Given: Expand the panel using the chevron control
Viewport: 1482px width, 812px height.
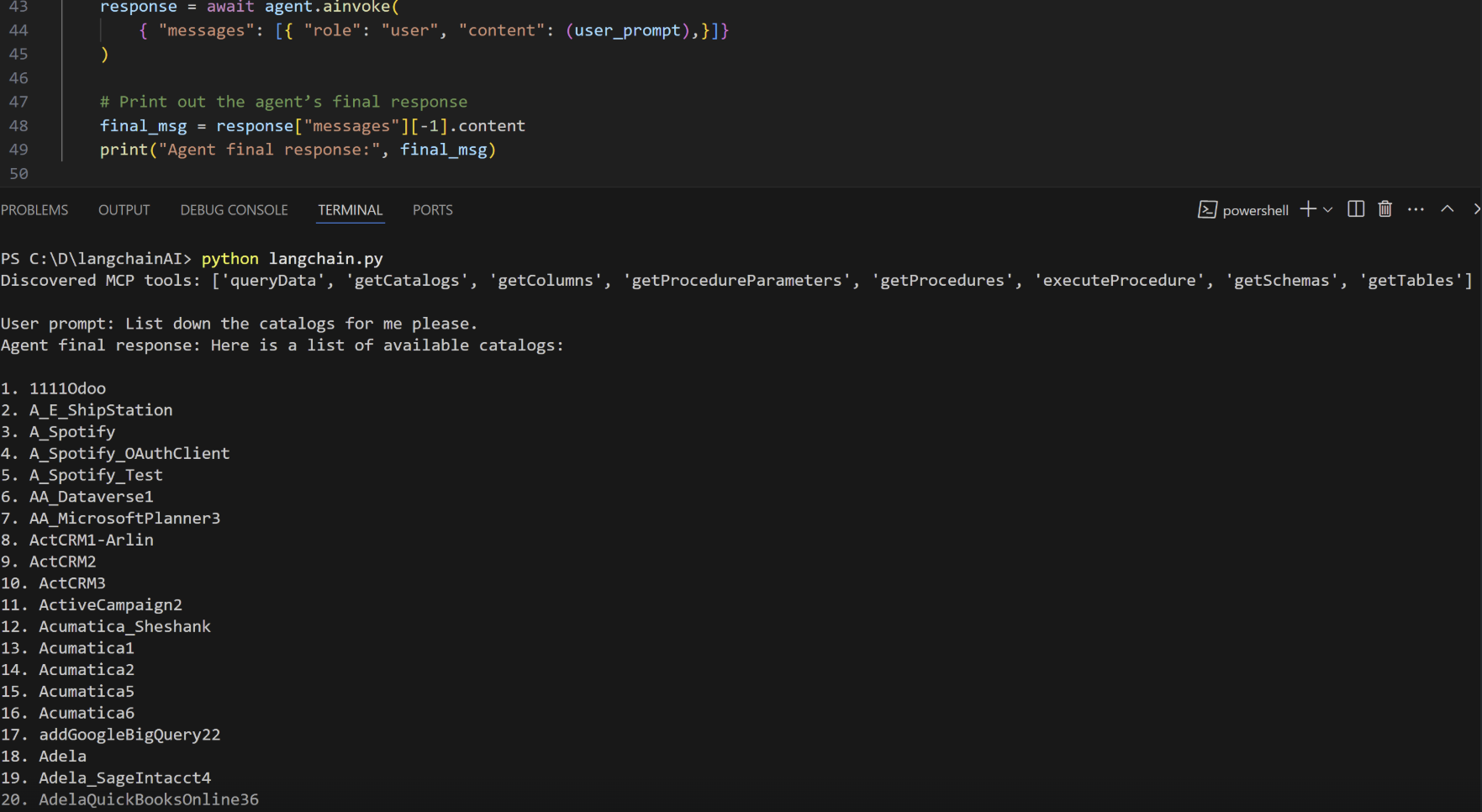Looking at the screenshot, I should tap(1448, 209).
